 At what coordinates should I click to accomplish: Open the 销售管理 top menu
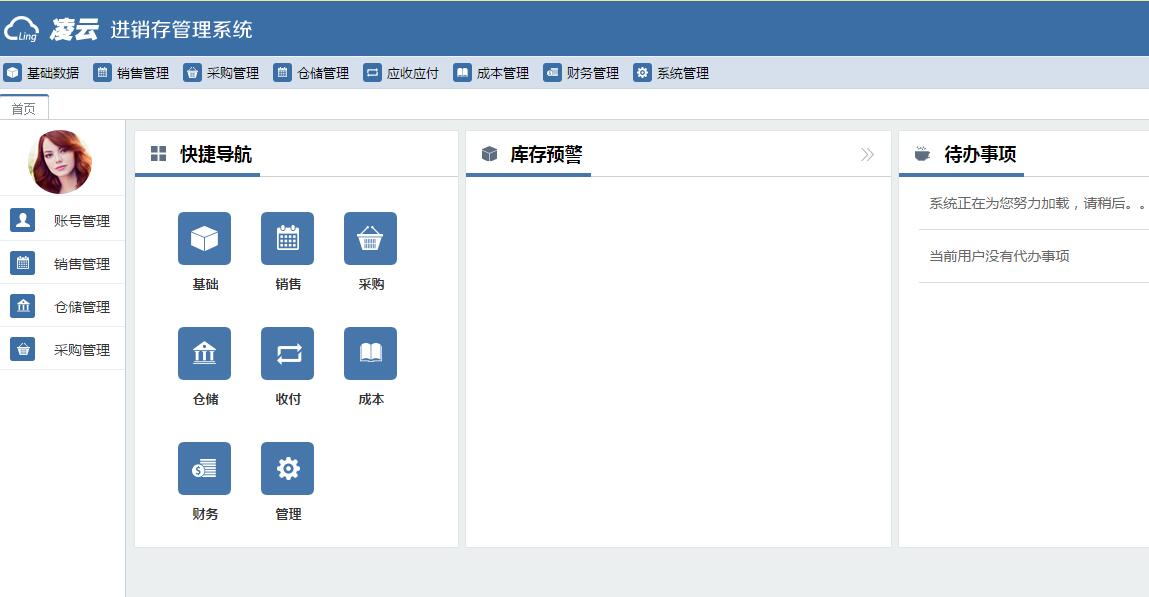pyautogui.click(x=132, y=73)
